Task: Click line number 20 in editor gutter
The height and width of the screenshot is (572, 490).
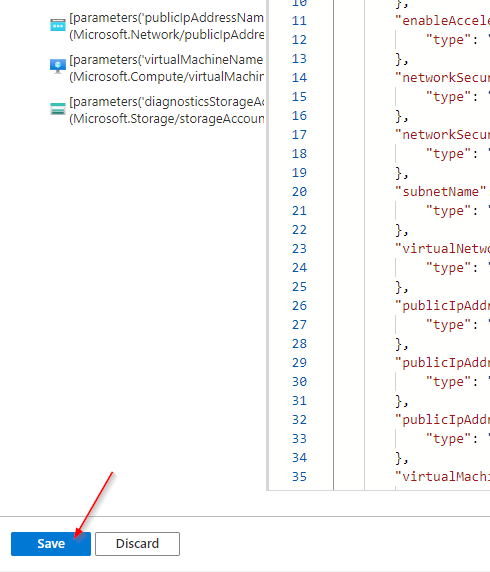Action: [299, 192]
